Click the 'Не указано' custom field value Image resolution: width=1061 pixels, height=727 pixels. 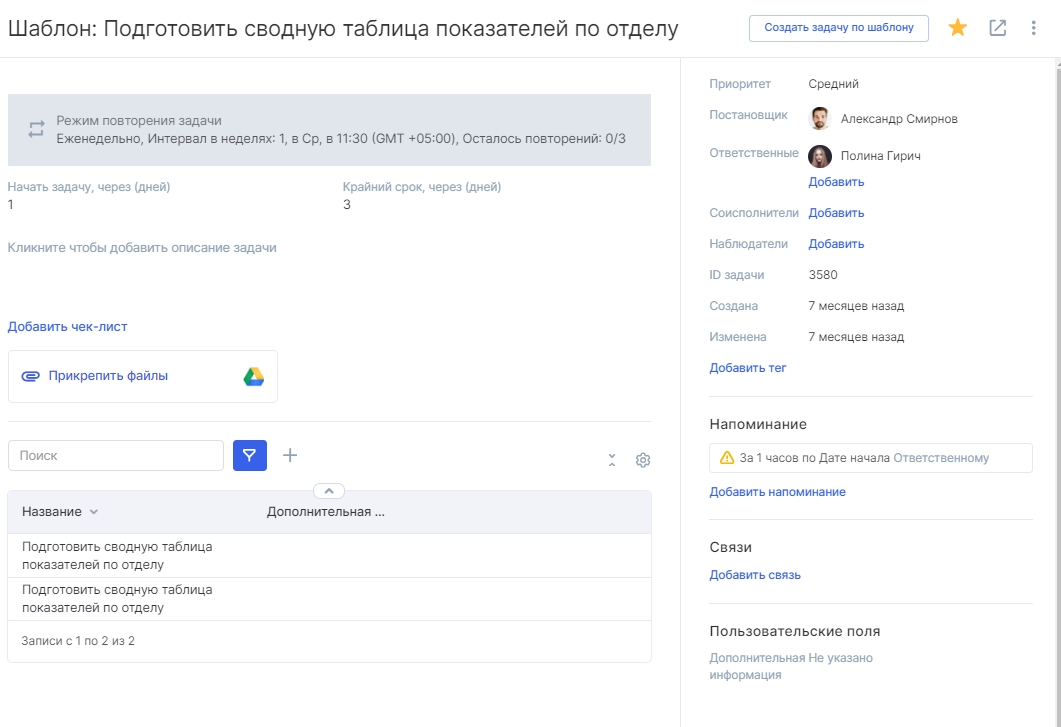[x=840, y=658]
